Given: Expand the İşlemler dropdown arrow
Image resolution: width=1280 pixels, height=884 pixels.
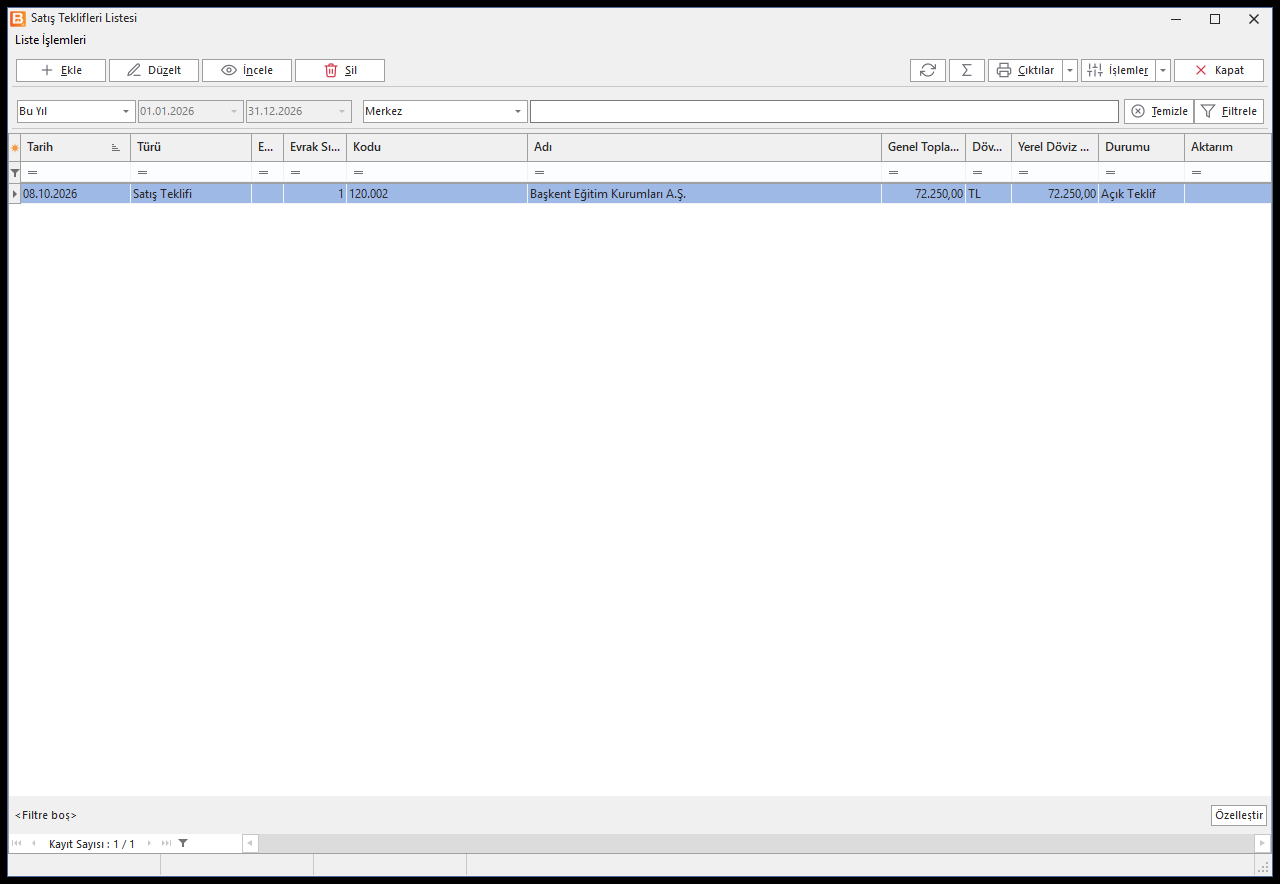Looking at the screenshot, I should [1163, 70].
